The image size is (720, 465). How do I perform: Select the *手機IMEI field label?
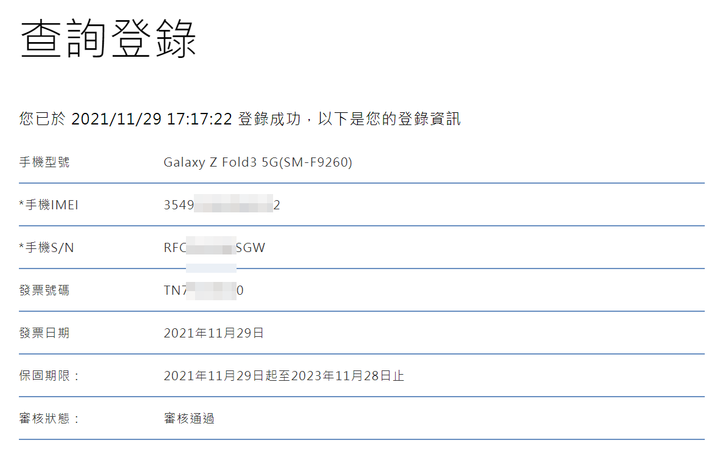click(x=49, y=205)
